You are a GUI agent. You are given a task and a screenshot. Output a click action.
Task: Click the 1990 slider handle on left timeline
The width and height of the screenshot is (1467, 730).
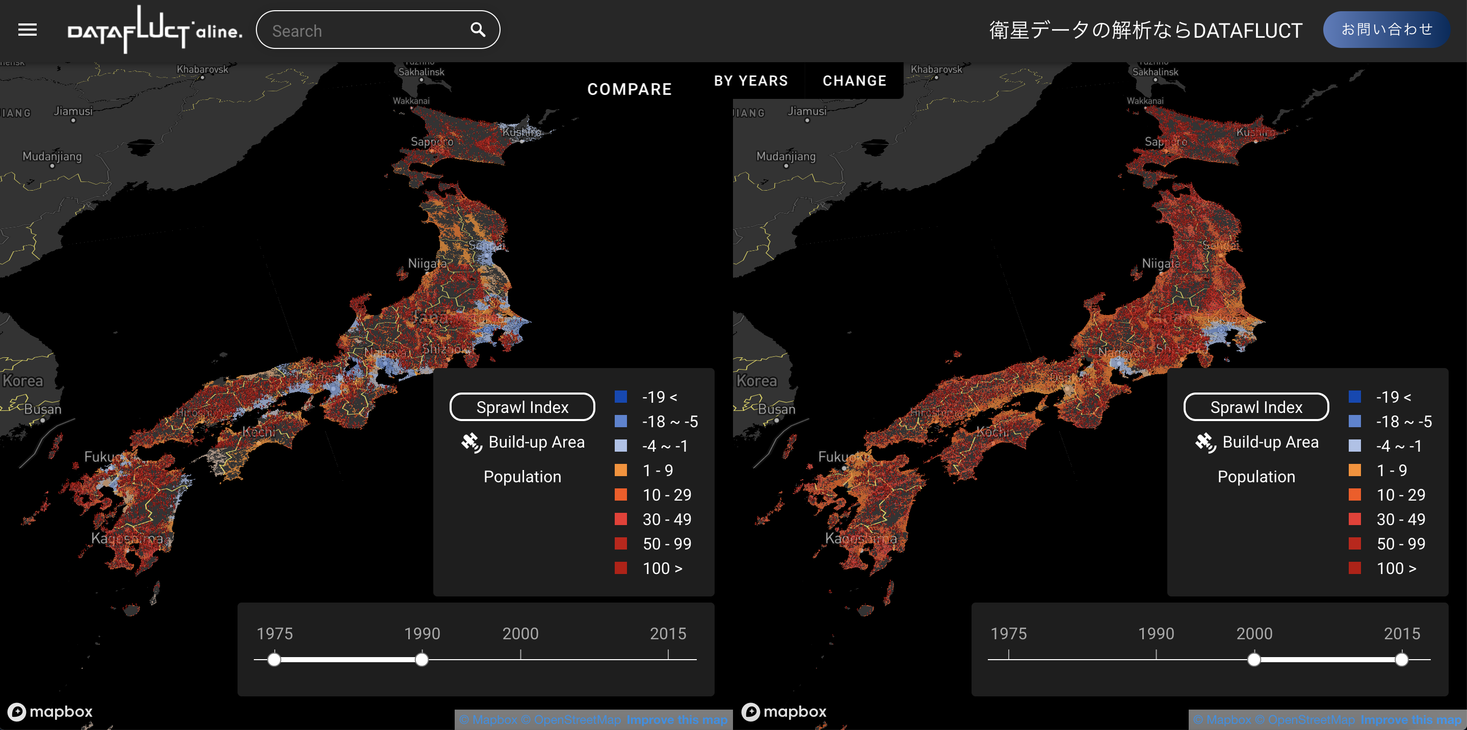[x=422, y=659]
